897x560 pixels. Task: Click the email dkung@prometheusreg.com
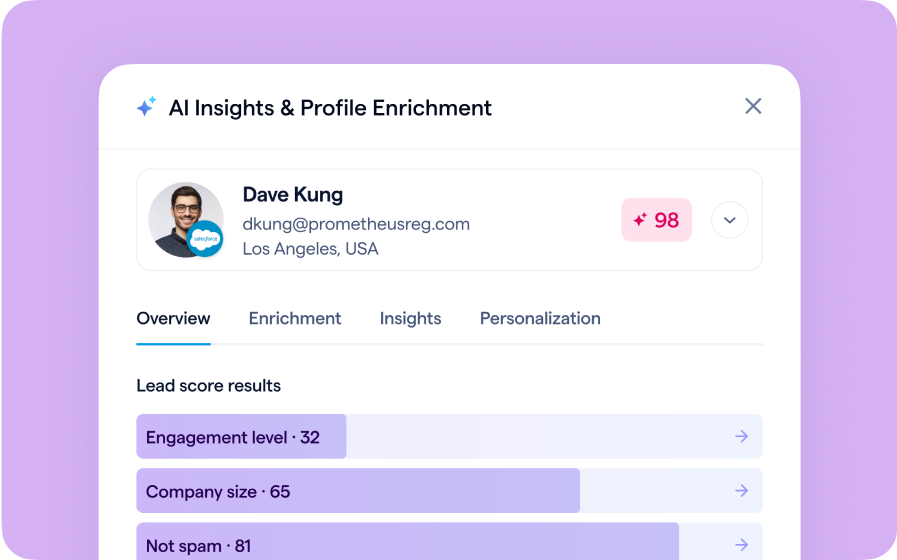click(356, 224)
